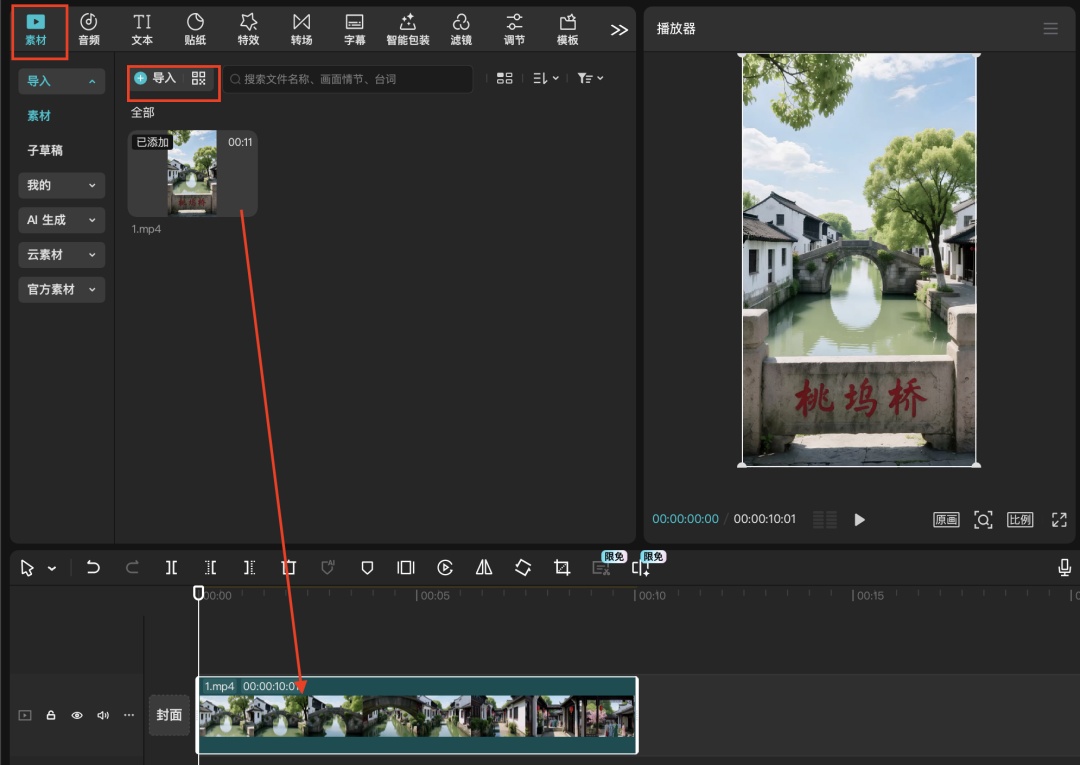Open the sort order dropdown

546,78
